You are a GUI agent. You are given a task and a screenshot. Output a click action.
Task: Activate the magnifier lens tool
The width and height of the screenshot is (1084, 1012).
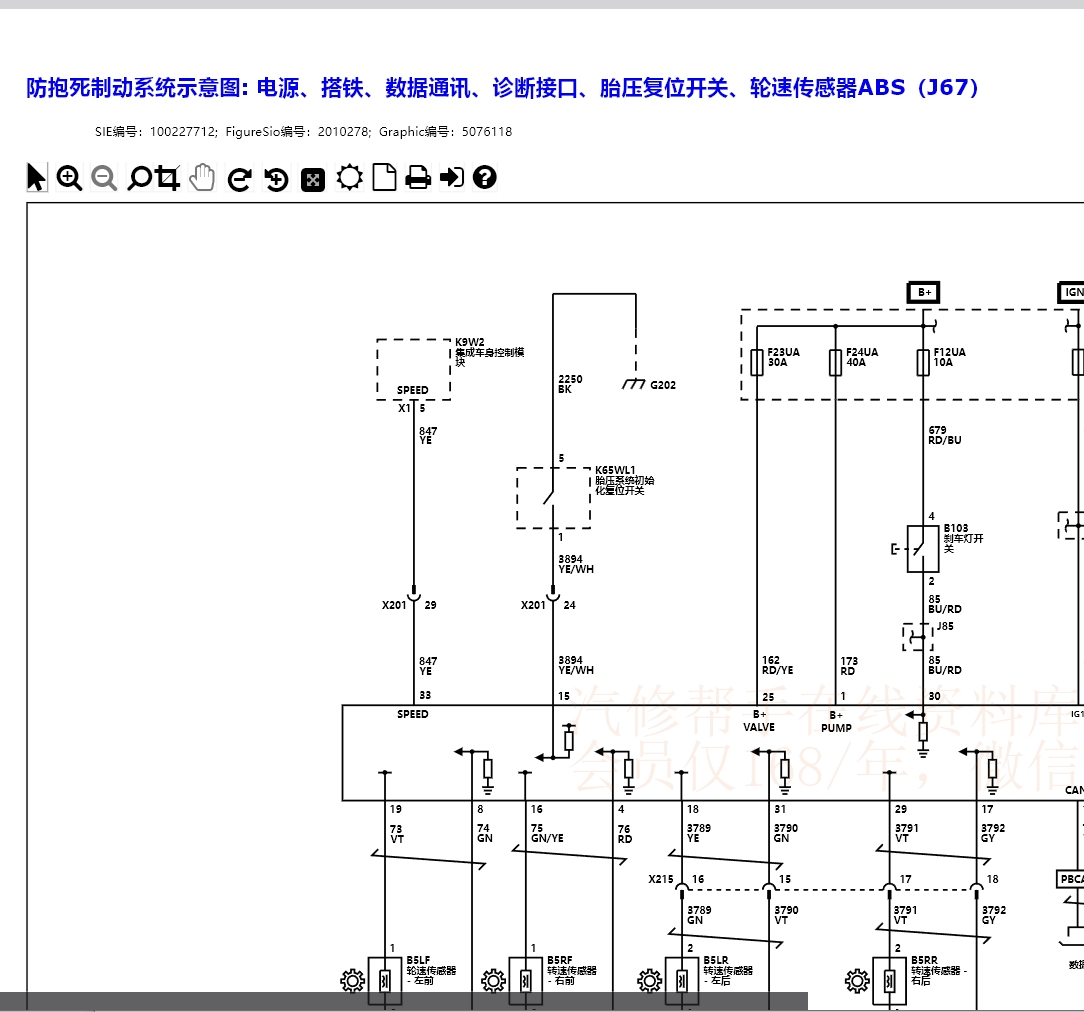[x=139, y=177]
